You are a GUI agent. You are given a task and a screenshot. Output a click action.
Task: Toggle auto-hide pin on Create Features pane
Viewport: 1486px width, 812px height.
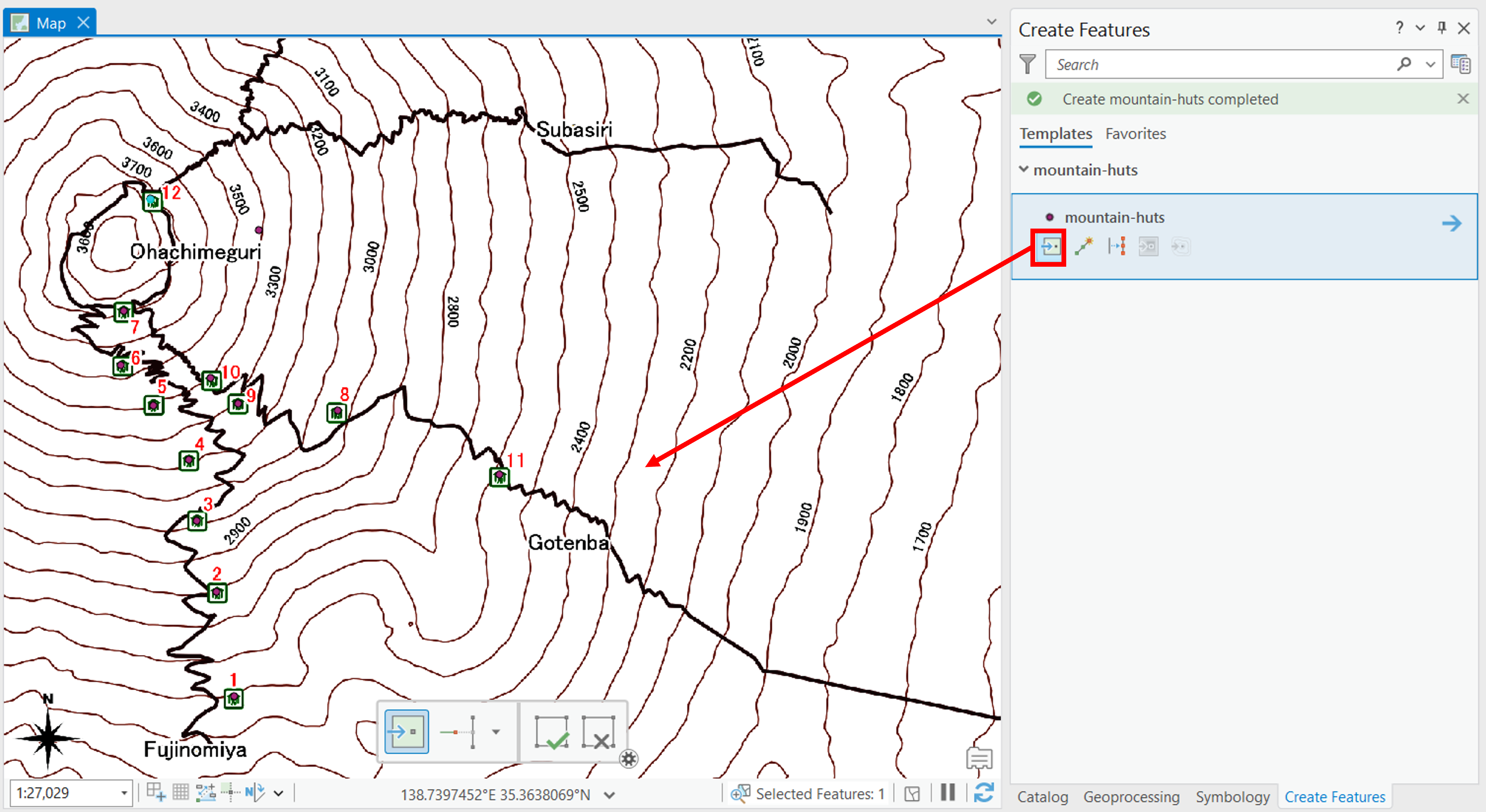pos(1441,28)
